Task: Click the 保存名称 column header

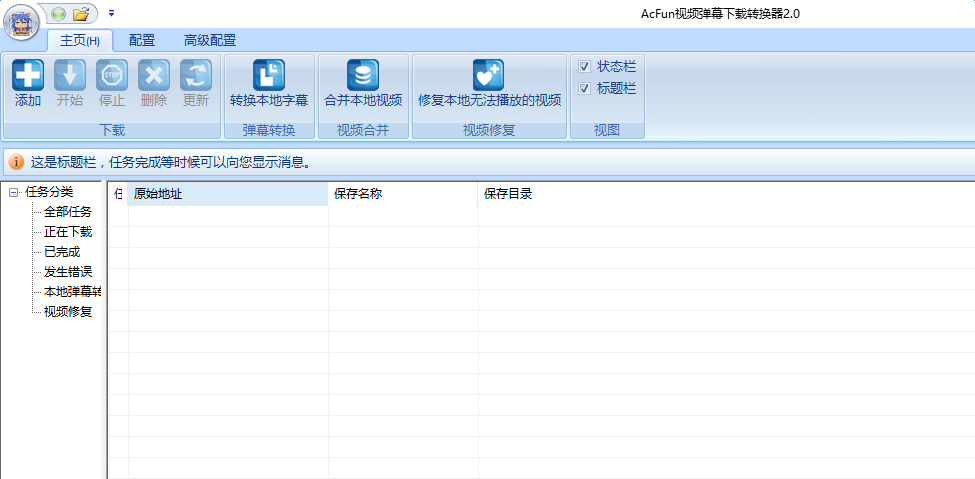Action: click(403, 193)
